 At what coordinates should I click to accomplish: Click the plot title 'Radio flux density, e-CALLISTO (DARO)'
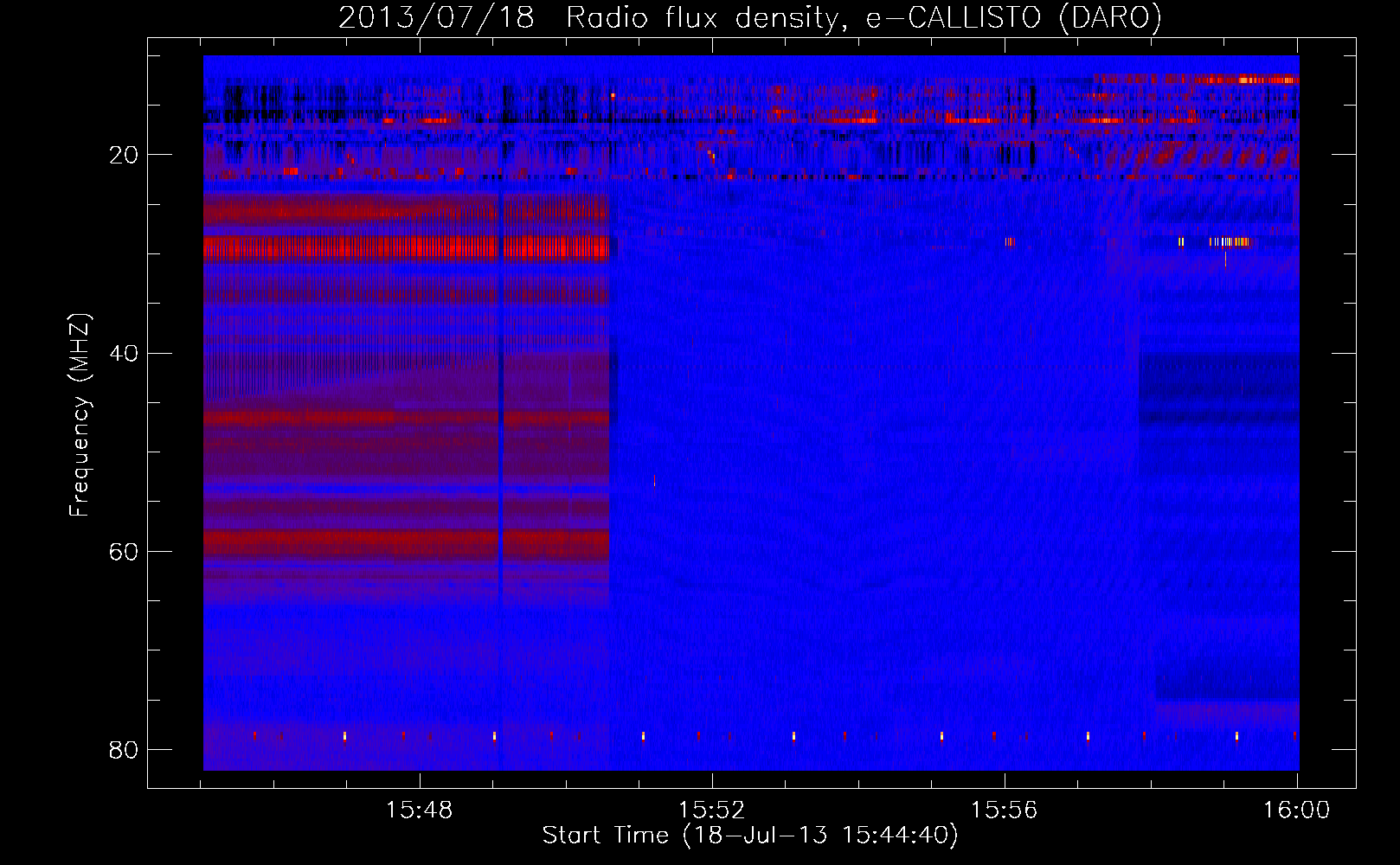coord(864,17)
